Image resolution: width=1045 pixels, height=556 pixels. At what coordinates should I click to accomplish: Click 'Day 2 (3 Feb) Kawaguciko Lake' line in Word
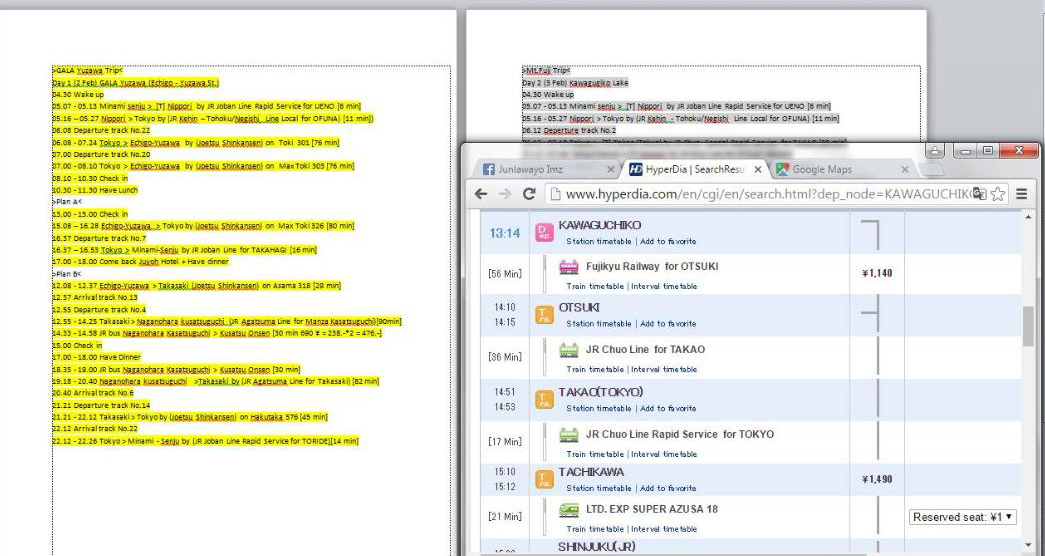pyautogui.click(x=575, y=83)
